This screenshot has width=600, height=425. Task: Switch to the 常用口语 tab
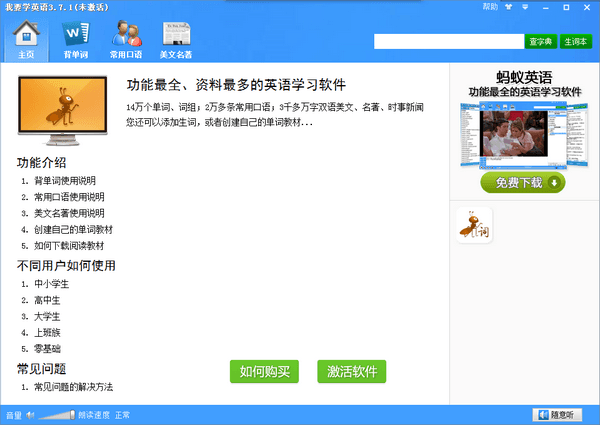126,40
